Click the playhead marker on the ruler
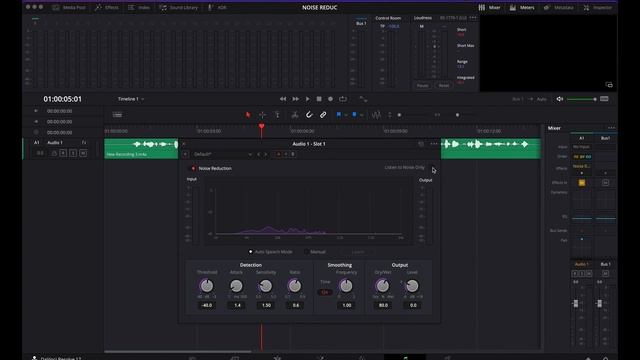 (262, 127)
